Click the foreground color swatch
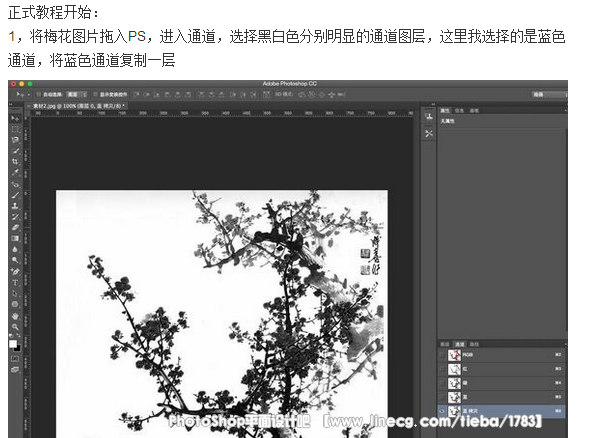This screenshot has width=592, height=438. tap(13, 344)
